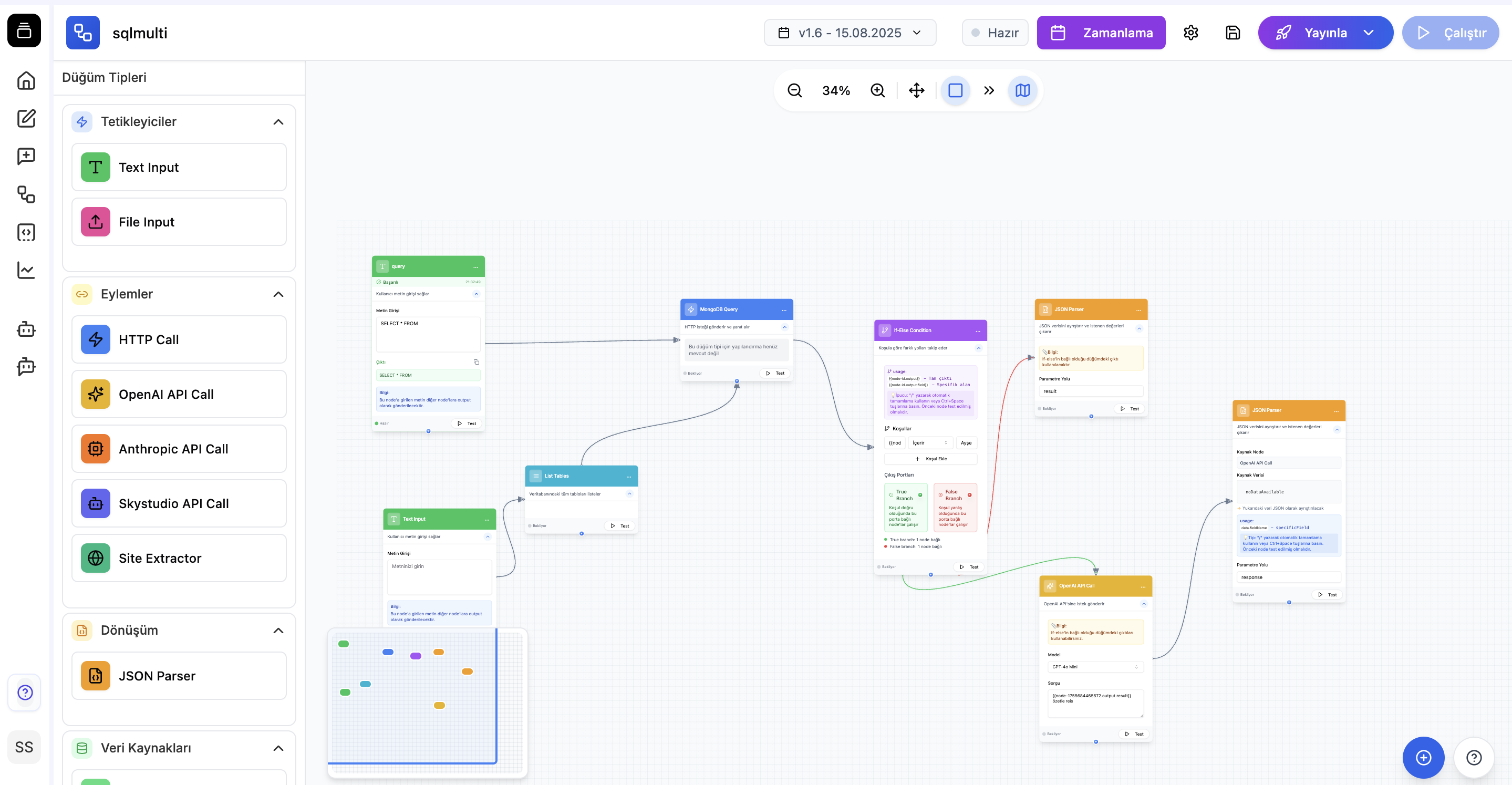This screenshot has width=1512, height=785.
Task: Collapse the Eylemler section
Action: 278,294
